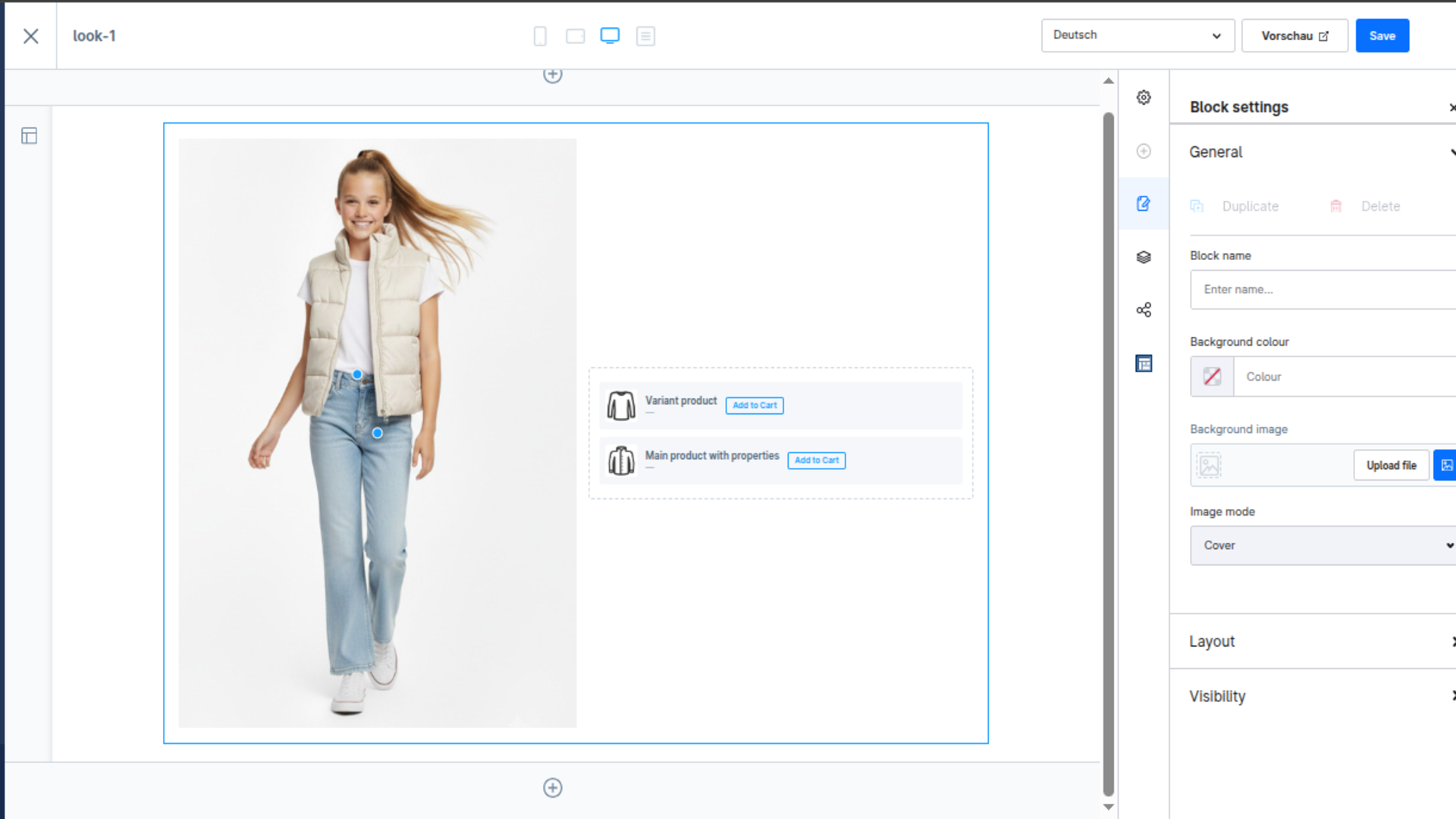
Task: Click 'Variant product' label text
Action: coord(680,400)
